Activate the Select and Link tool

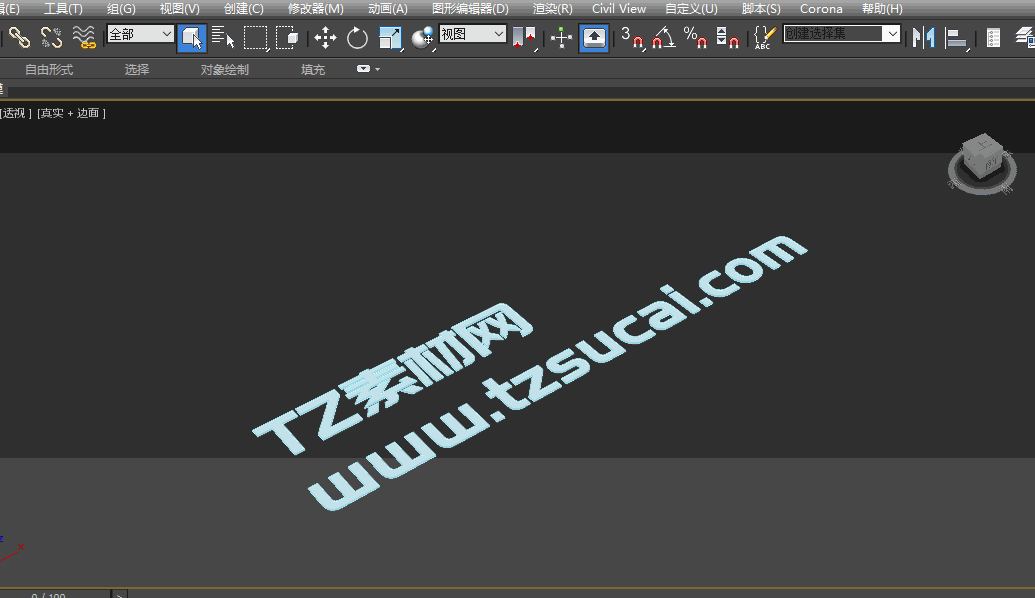pyautogui.click(x=20, y=38)
